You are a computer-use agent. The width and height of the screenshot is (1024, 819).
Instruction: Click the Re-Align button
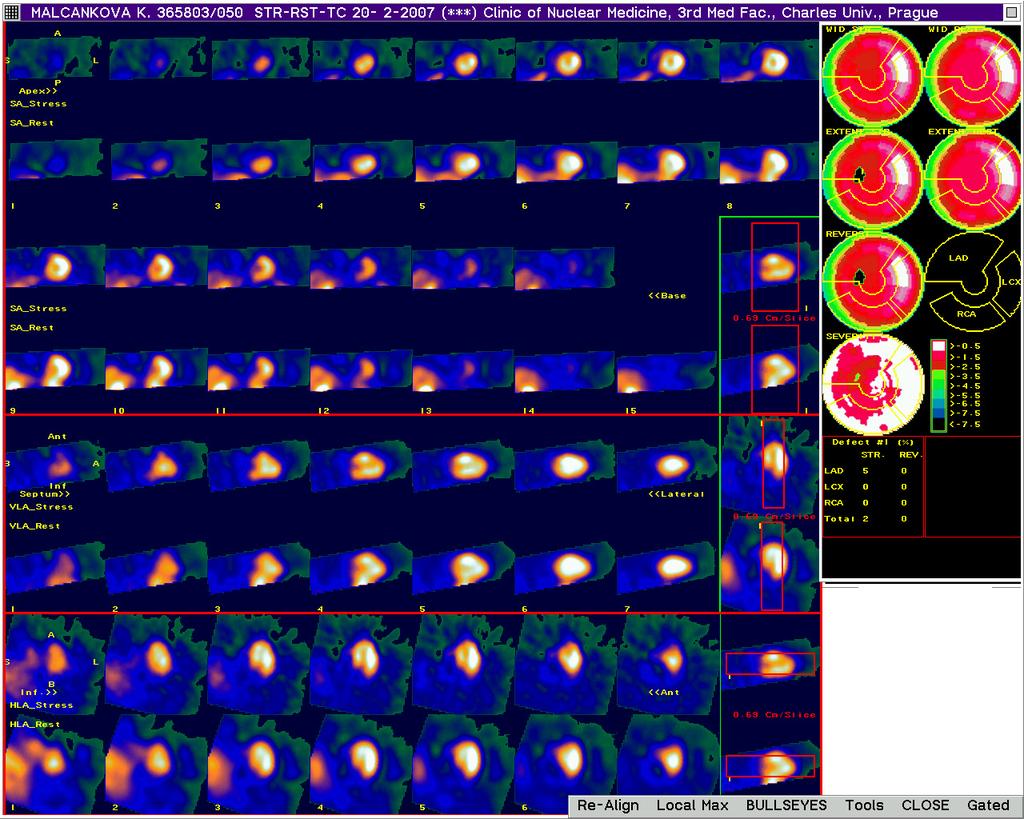click(607, 805)
